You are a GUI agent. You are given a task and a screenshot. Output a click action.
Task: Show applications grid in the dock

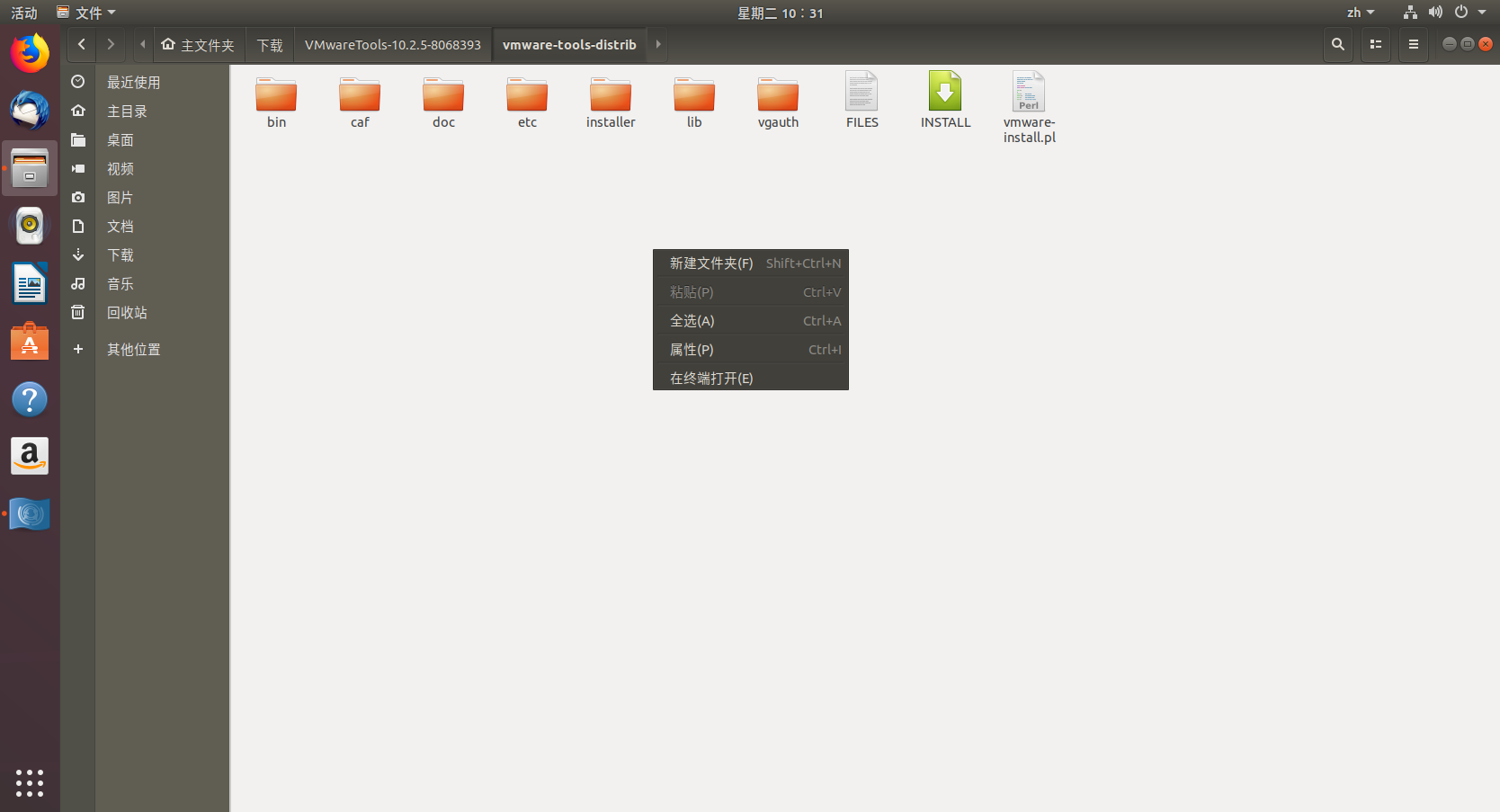(x=30, y=782)
